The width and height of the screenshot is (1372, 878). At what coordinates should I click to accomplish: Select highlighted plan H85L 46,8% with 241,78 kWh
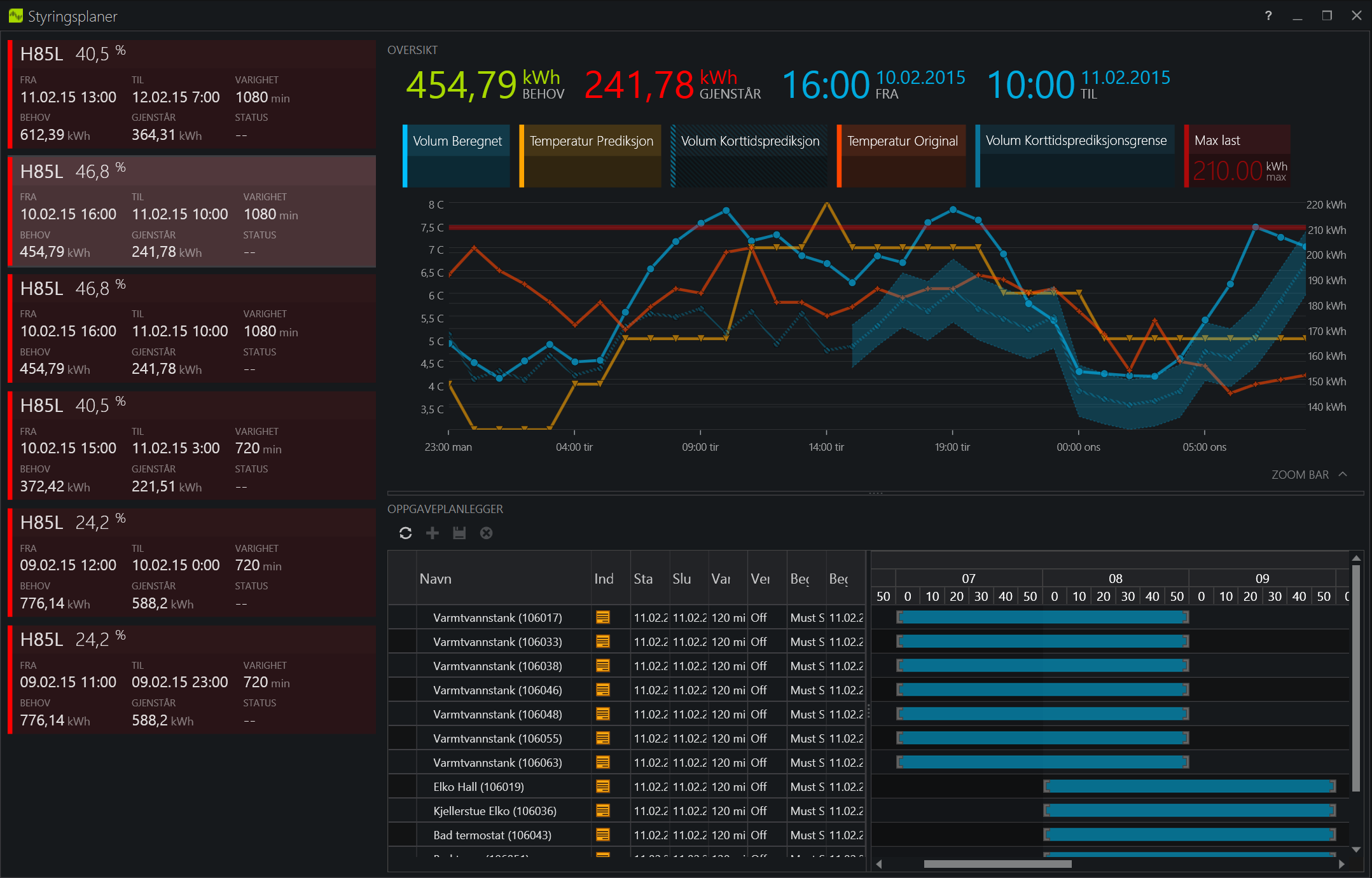(191, 212)
